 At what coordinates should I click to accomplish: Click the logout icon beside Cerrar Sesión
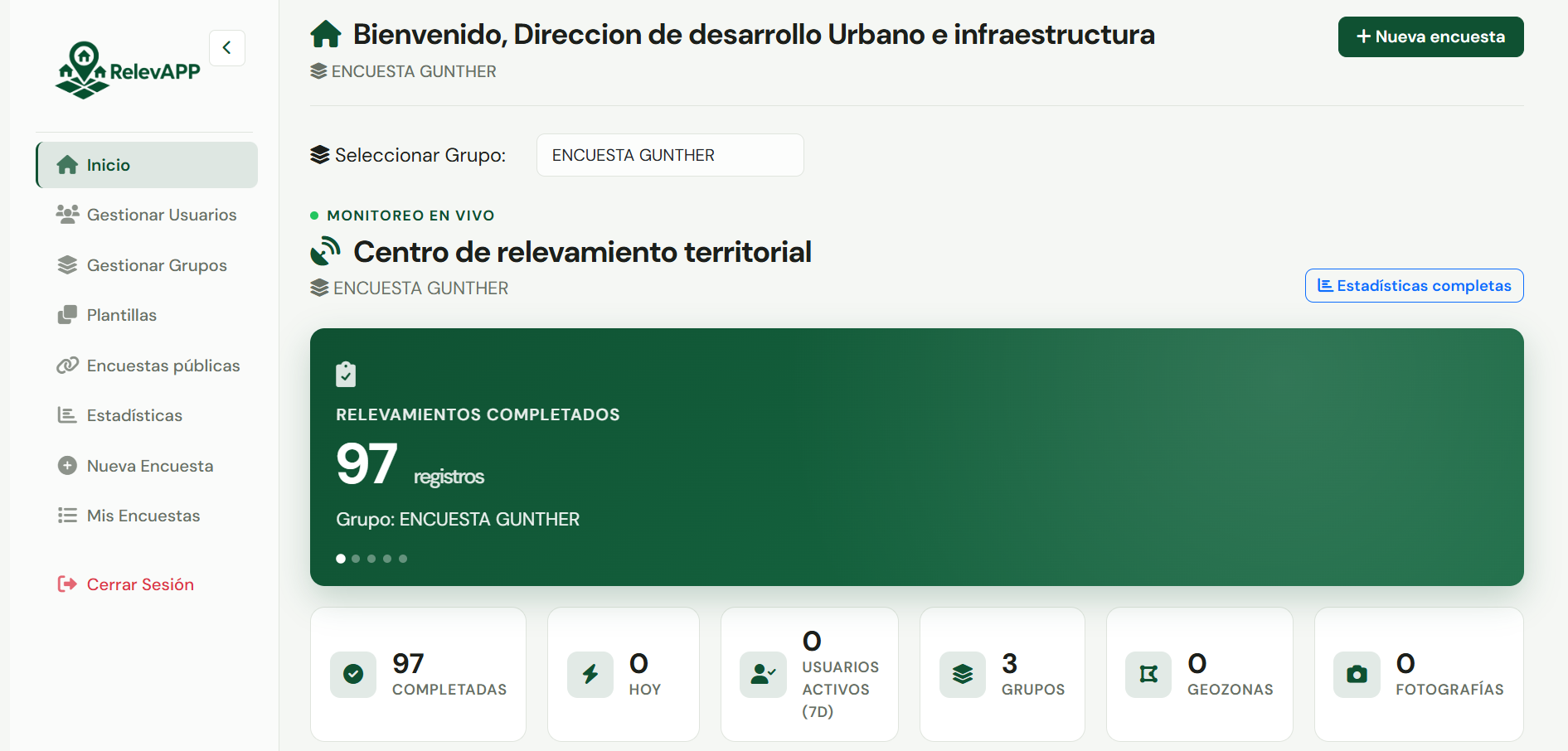[x=67, y=584]
